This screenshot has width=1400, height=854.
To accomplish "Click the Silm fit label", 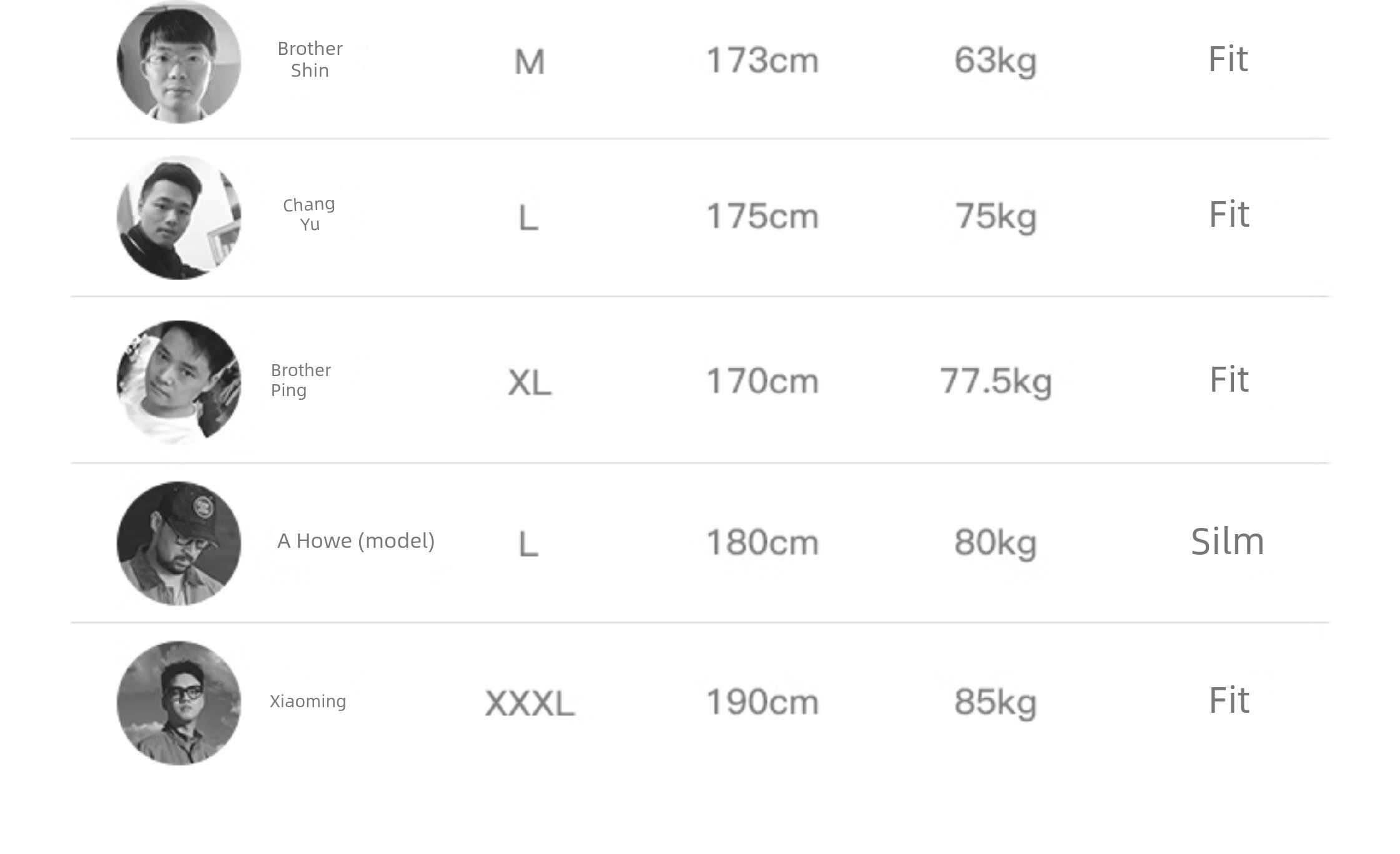I will coord(1228,542).
